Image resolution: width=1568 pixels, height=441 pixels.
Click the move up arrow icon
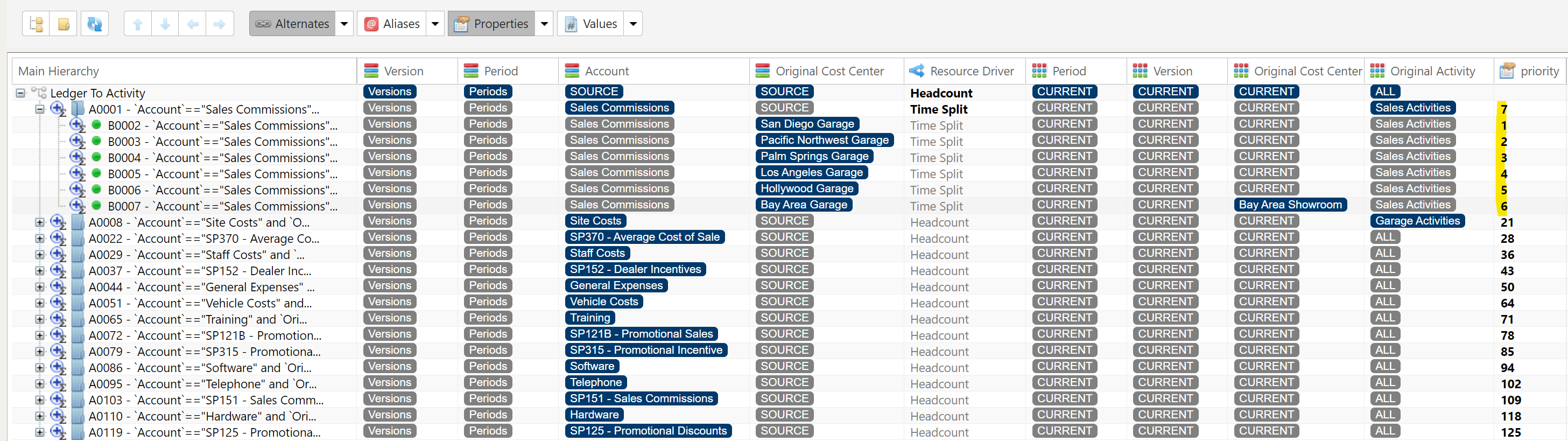tap(138, 24)
